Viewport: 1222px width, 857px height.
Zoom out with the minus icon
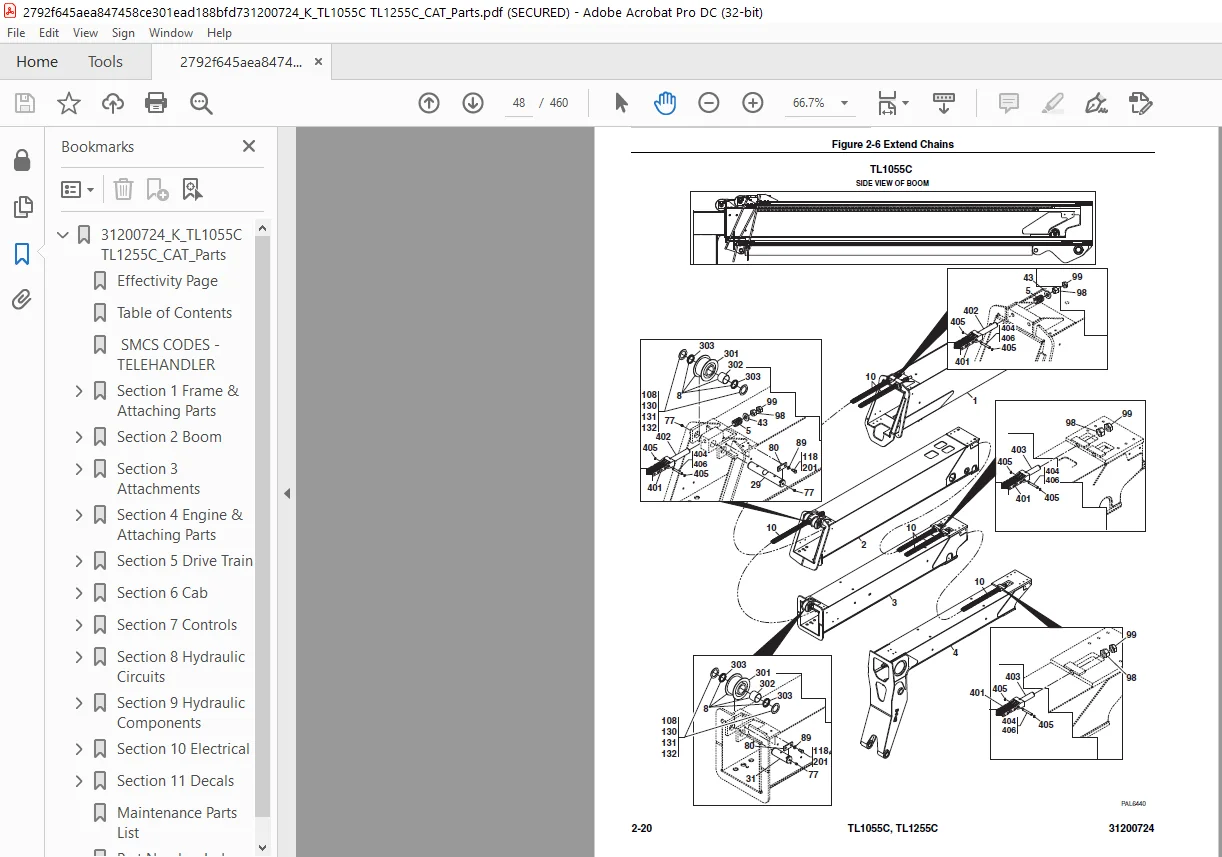[709, 103]
